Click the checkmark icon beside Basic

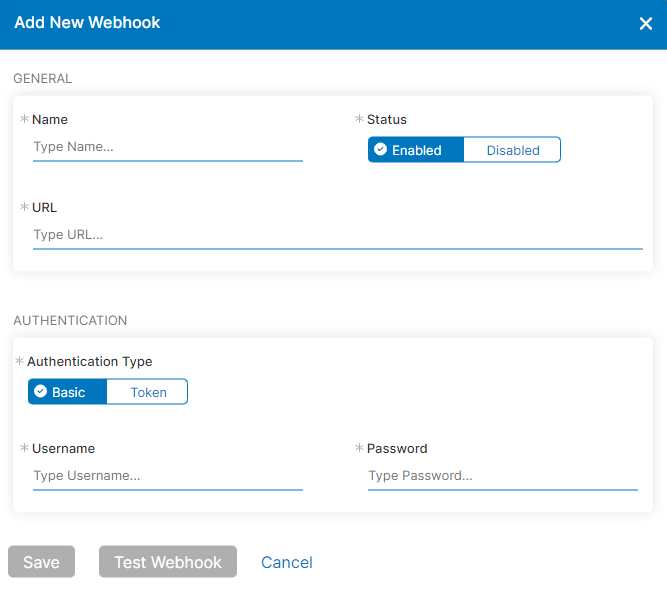pyautogui.click(x=41, y=392)
